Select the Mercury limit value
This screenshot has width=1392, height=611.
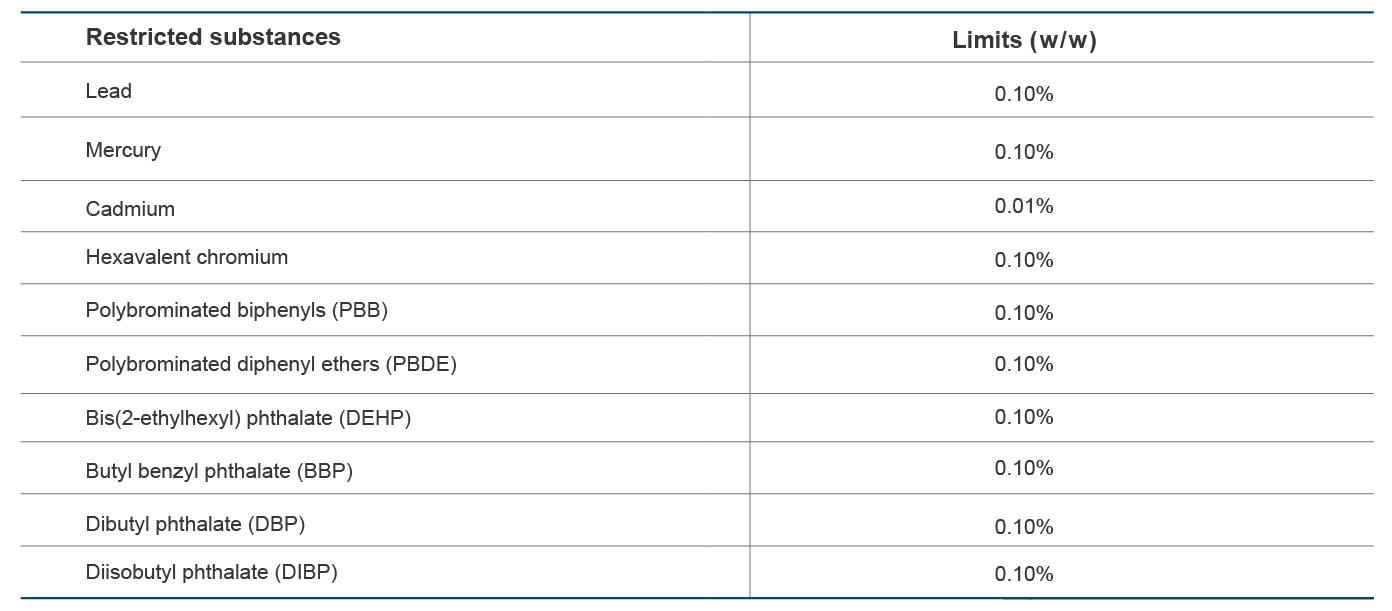(1024, 152)
